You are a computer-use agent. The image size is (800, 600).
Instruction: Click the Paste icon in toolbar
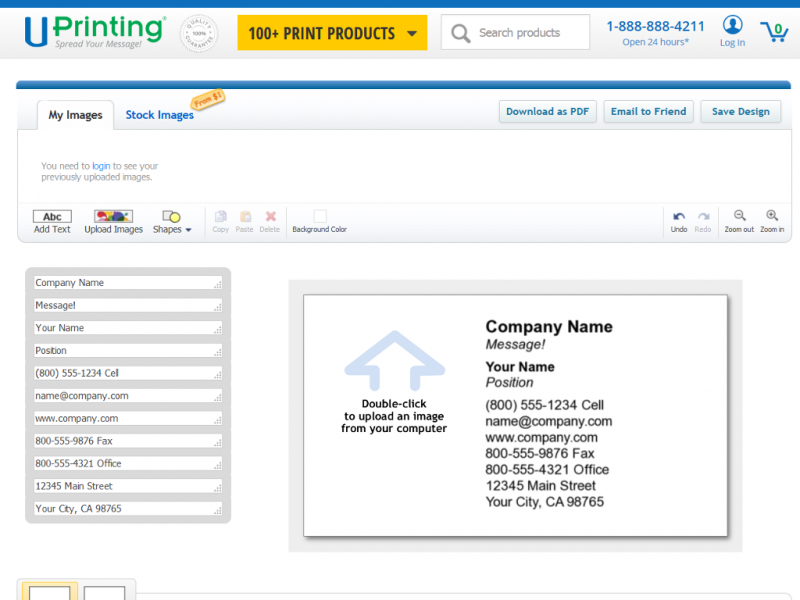245,216
